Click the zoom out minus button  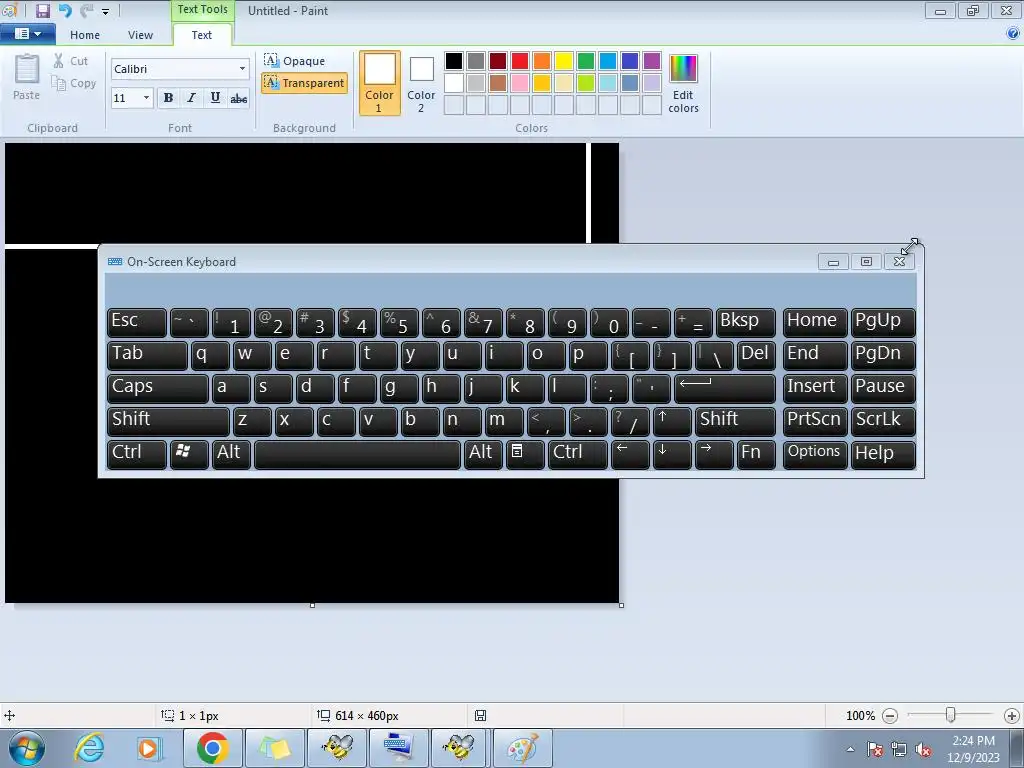click(x=889, y=716)
